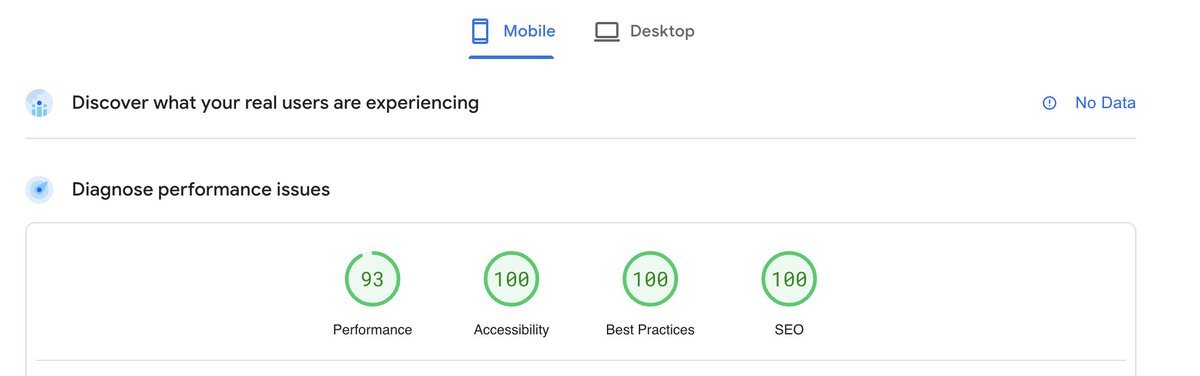Click the Accessibility label
This screenshot has width=1200, height=376.
coord(511,330)
